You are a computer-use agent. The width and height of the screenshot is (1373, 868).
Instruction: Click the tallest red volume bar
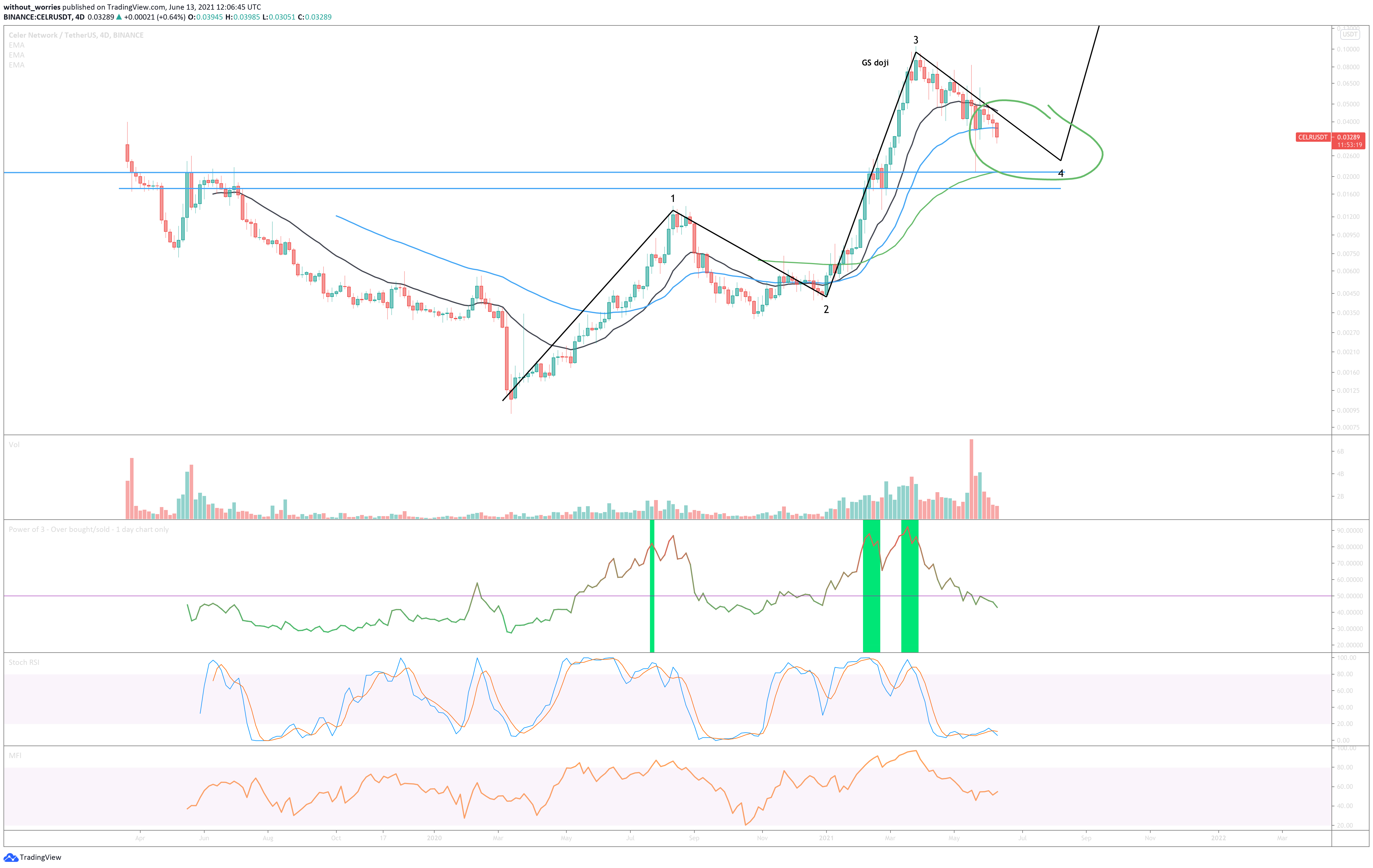971,479
